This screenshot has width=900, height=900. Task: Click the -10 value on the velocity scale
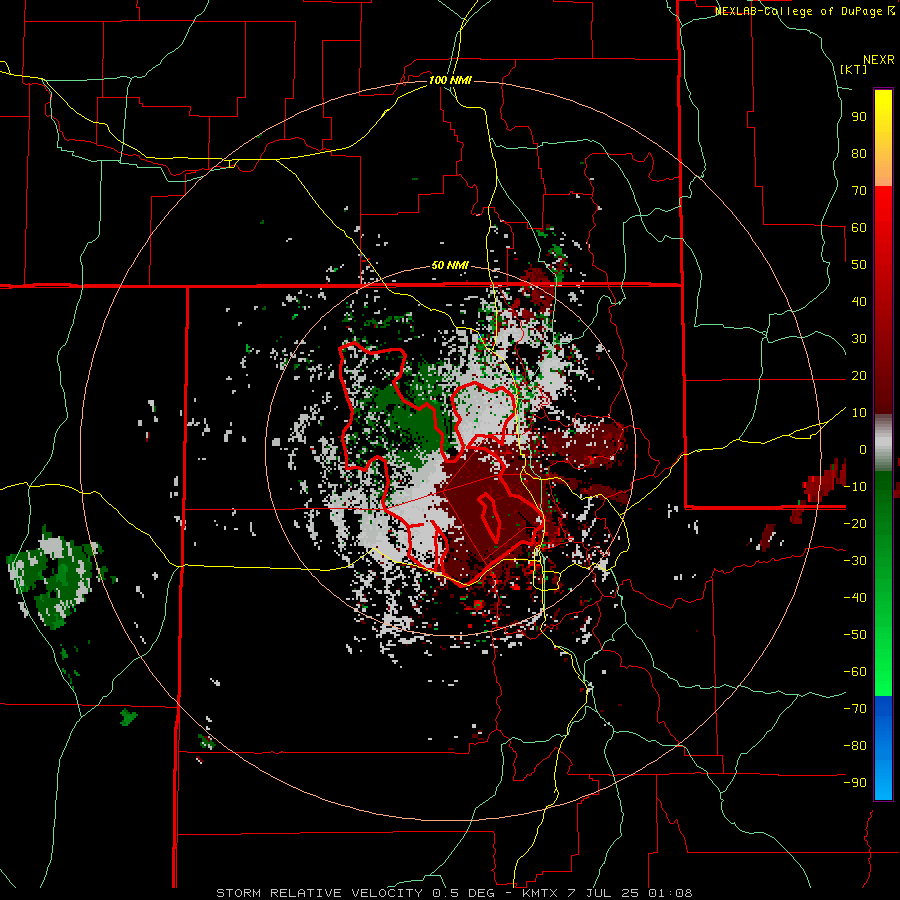[855, 487]
